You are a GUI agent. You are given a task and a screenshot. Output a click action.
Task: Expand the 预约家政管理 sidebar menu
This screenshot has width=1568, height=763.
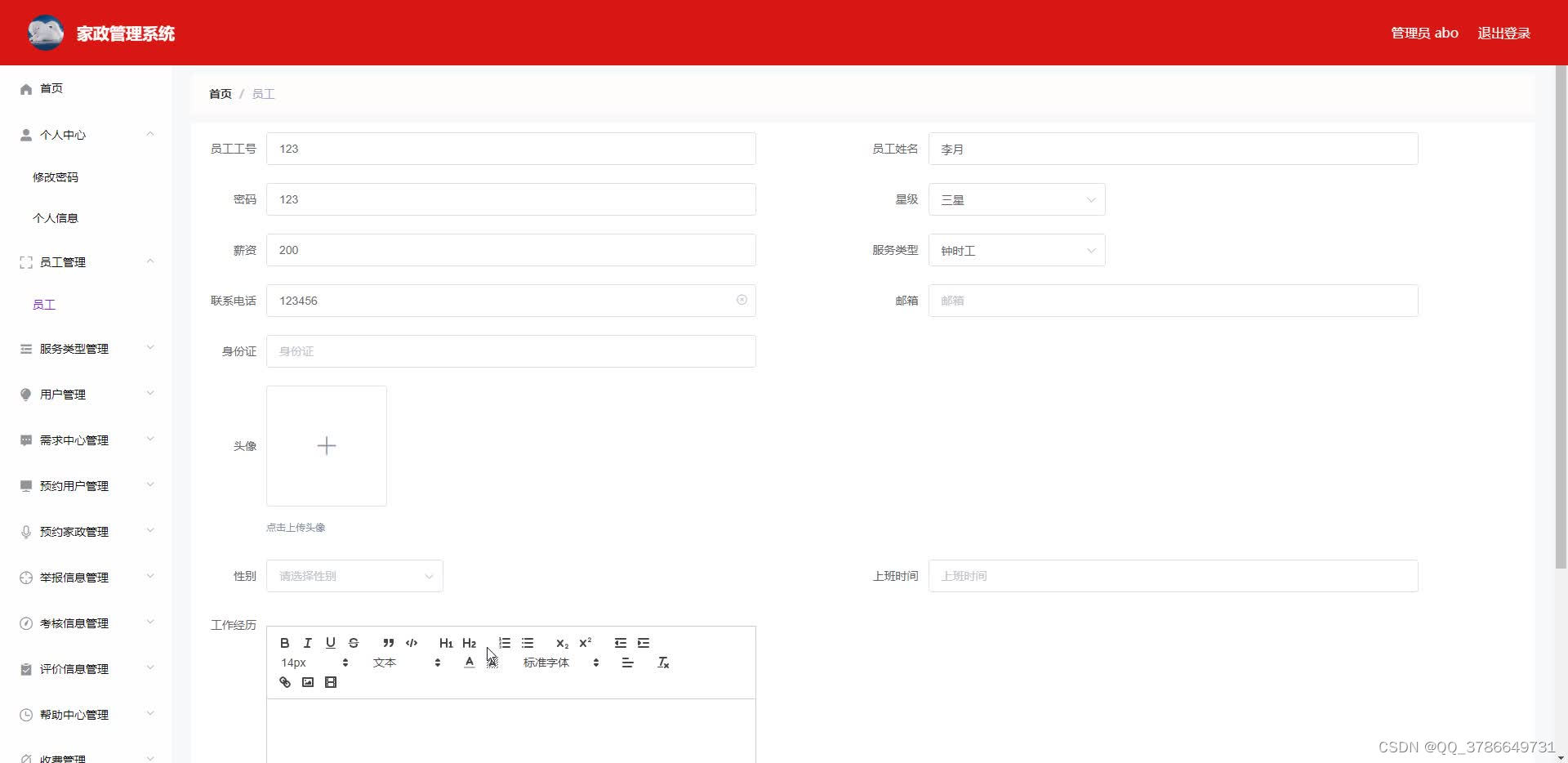tap(86, 532)
